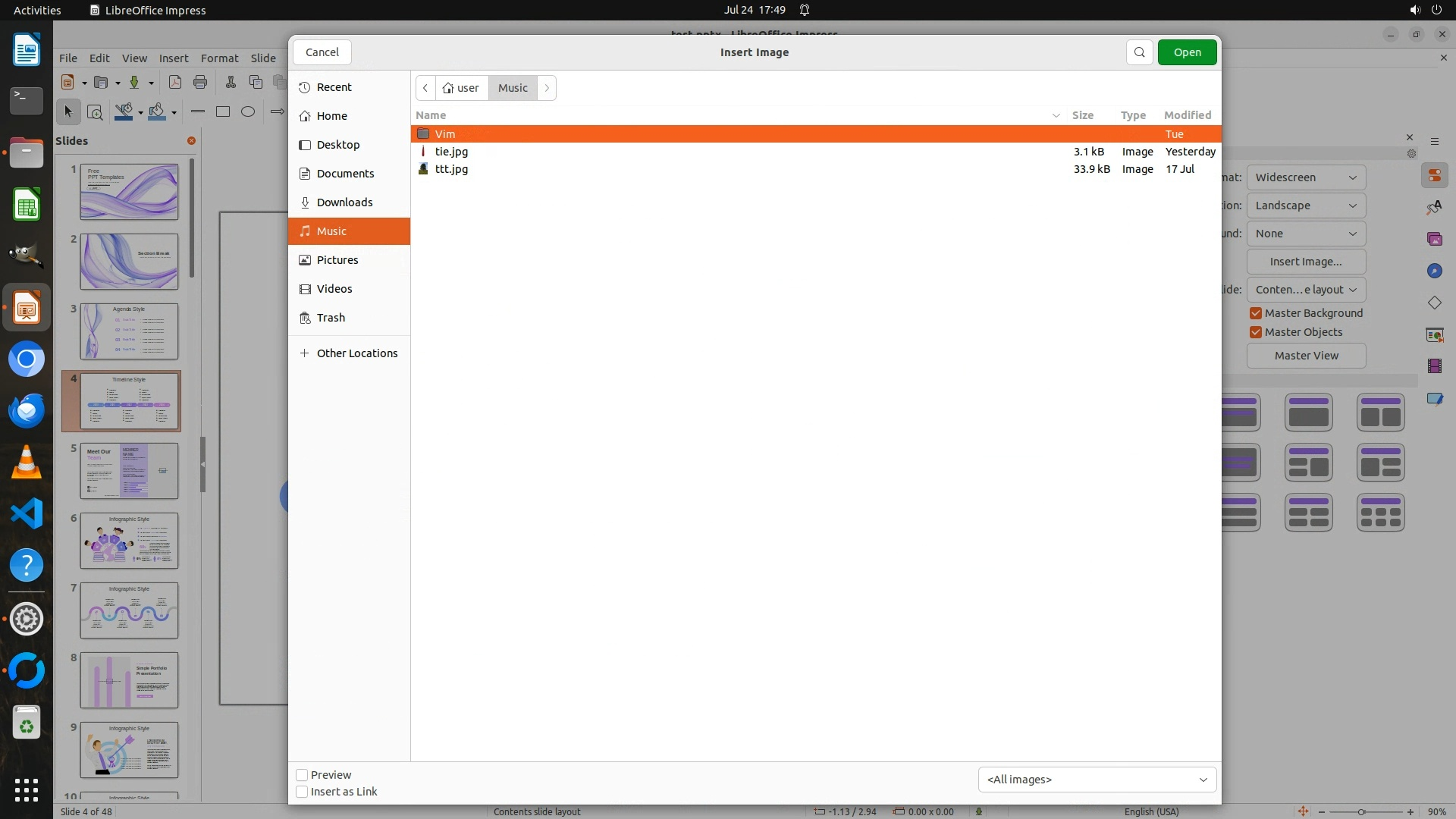The height and width of the screenshot is (819, 1456).
Task: Click the Print toolbar icon
Action: (200, 82)
